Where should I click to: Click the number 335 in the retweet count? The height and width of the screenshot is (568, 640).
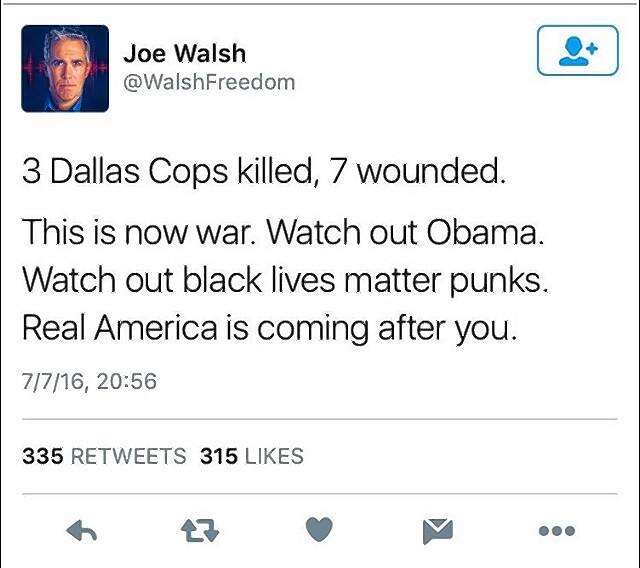coord(43,456)
